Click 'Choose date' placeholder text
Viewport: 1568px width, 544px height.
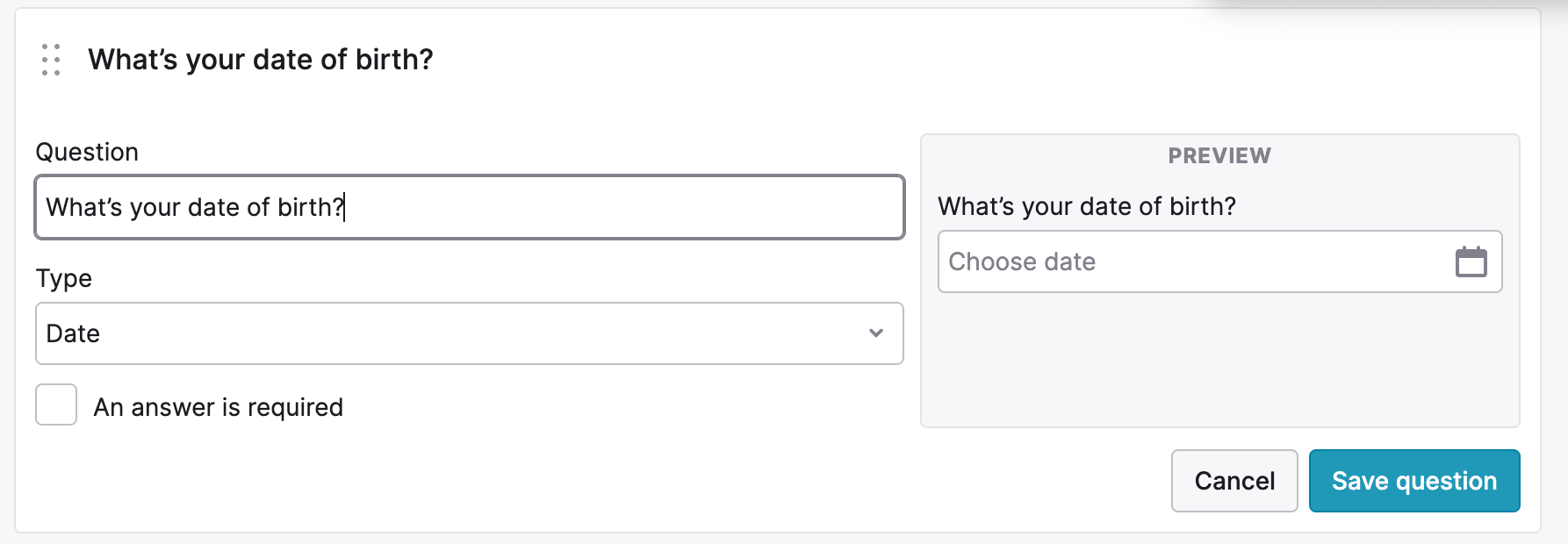[x=1022, y=261]
